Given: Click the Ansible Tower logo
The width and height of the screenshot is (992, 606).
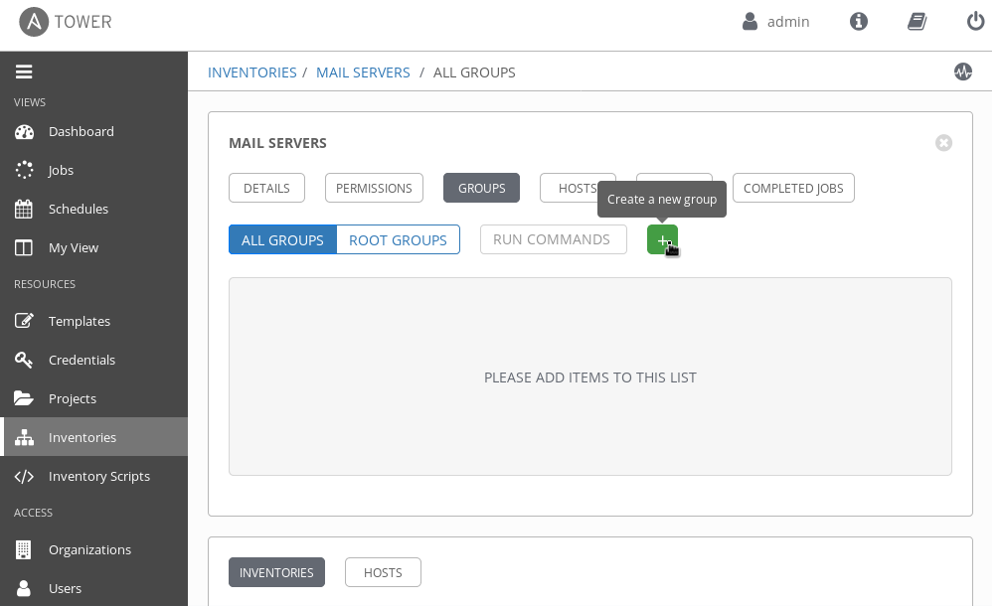Looking at the screenshot, I should click(x=65, y=22).
